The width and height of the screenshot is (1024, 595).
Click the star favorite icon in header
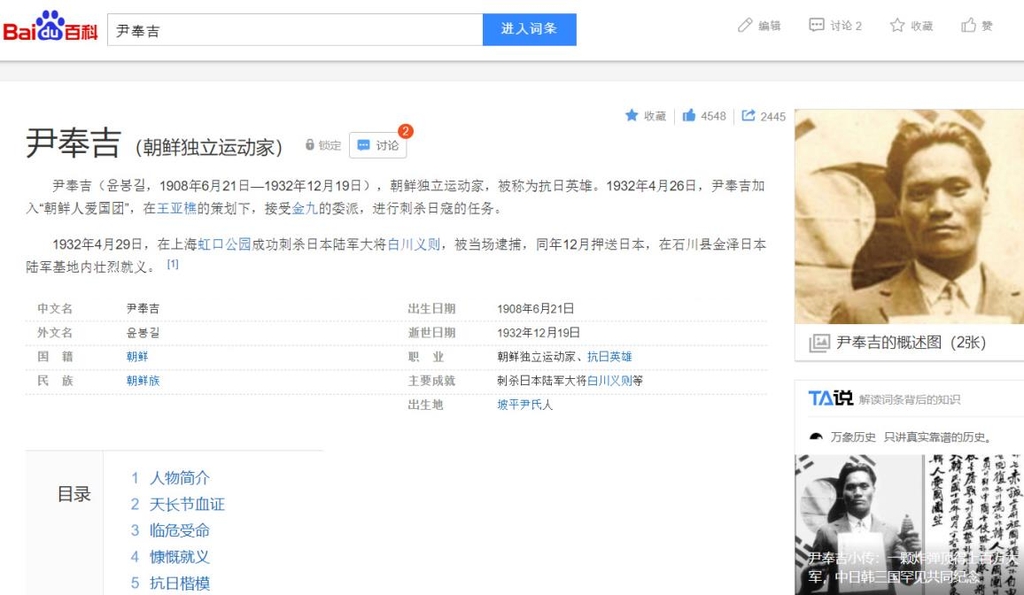[x=897, y=26]
